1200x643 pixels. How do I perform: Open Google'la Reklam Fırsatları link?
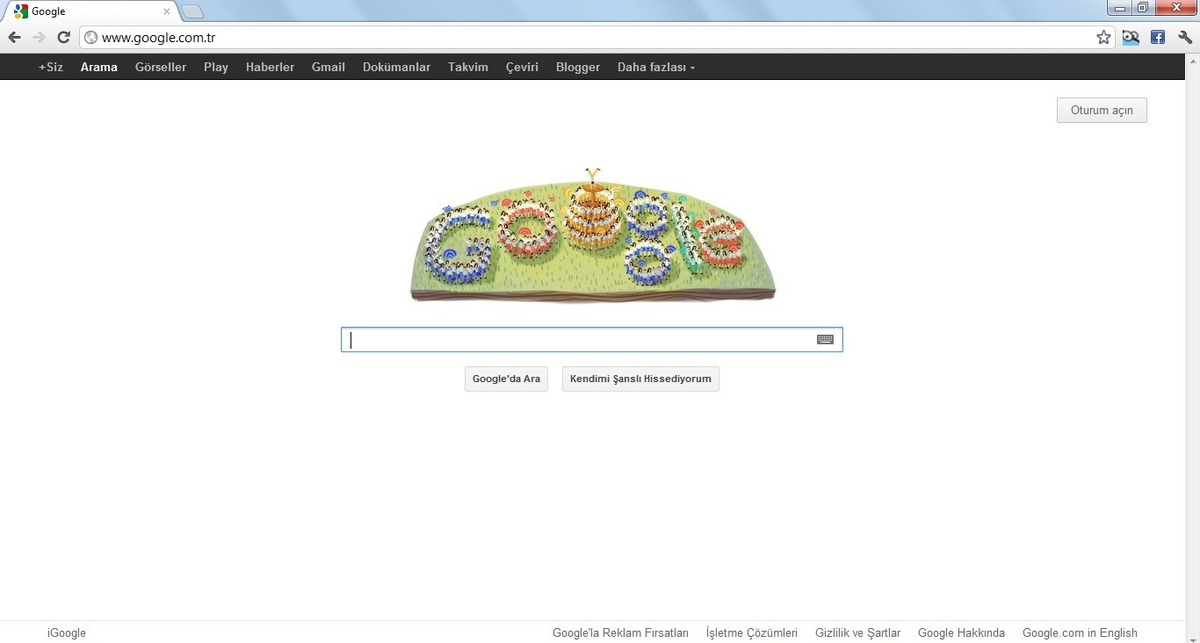621,633
